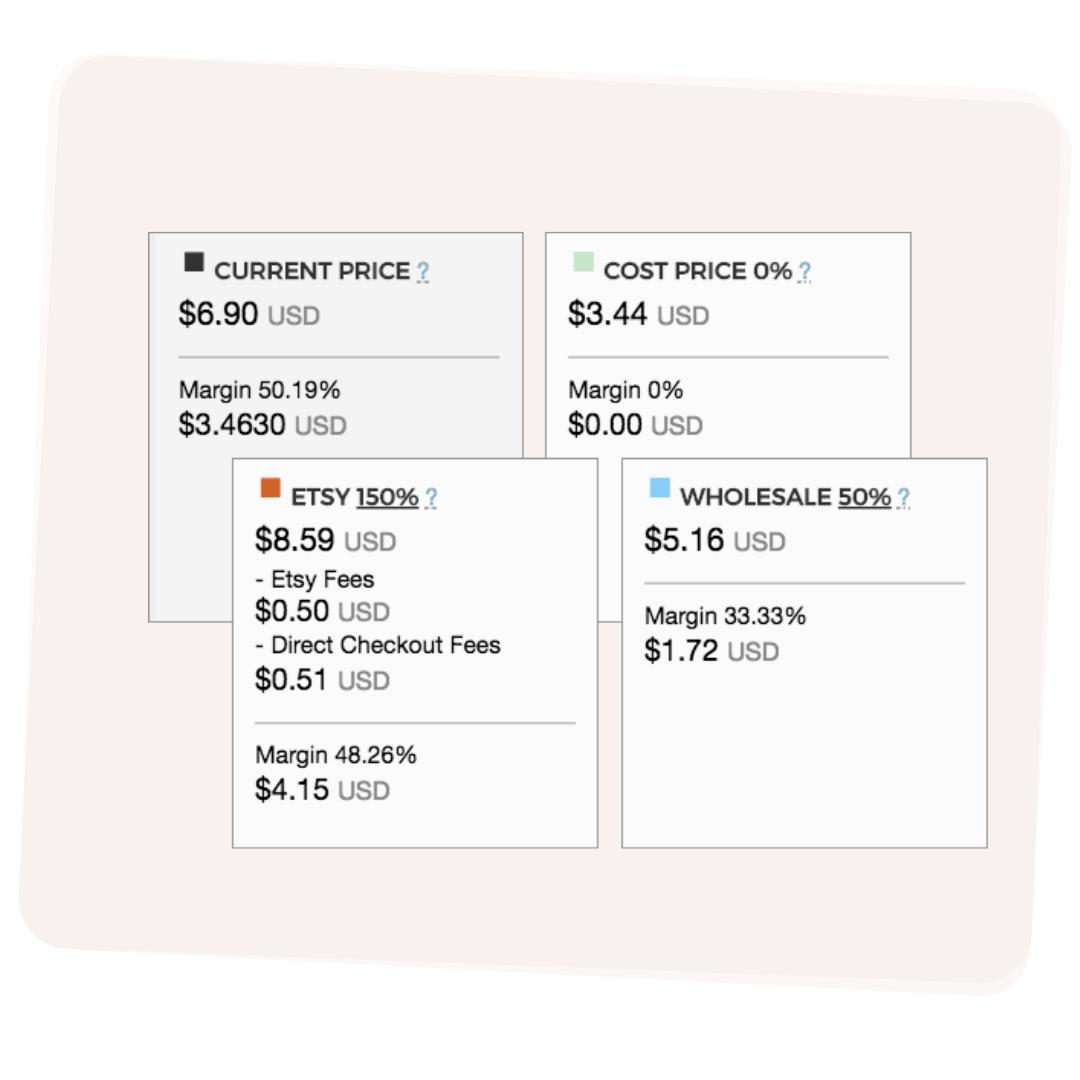Select the CURRENT PRICE card heading

[x=311, y=269]
